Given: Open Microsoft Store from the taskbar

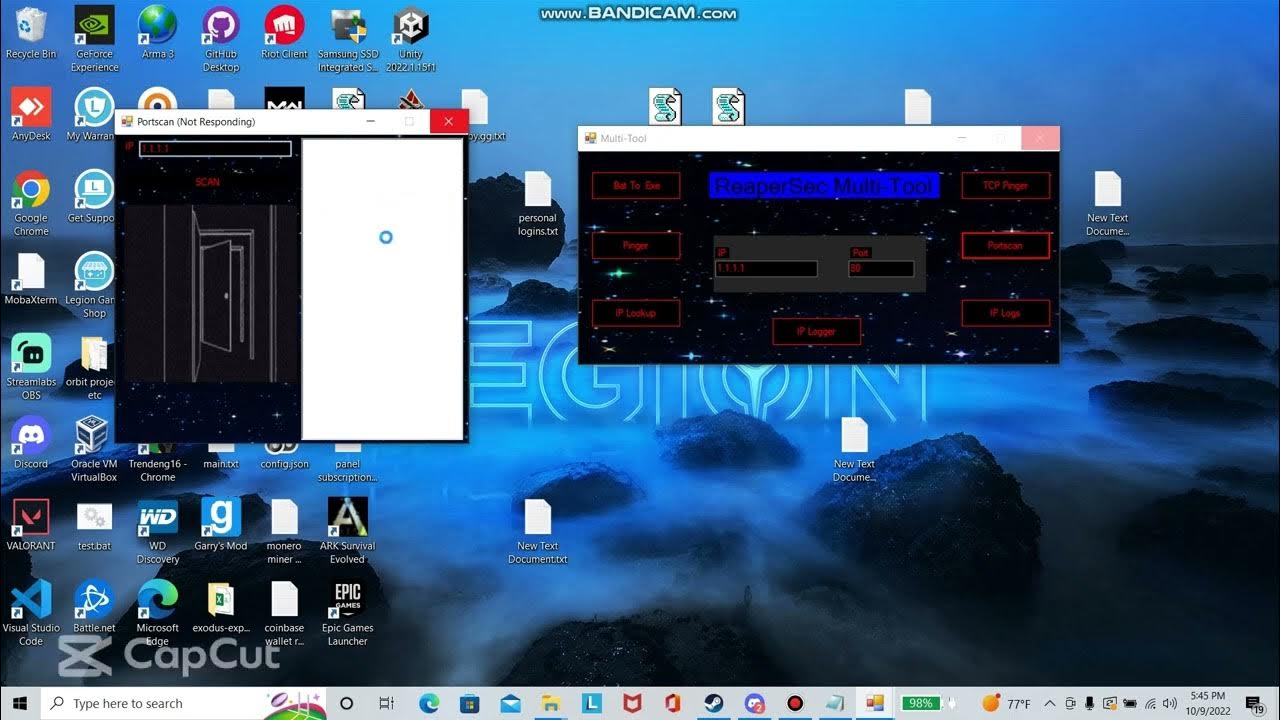Looking at the screenshot, I should (x=469, y=703).
